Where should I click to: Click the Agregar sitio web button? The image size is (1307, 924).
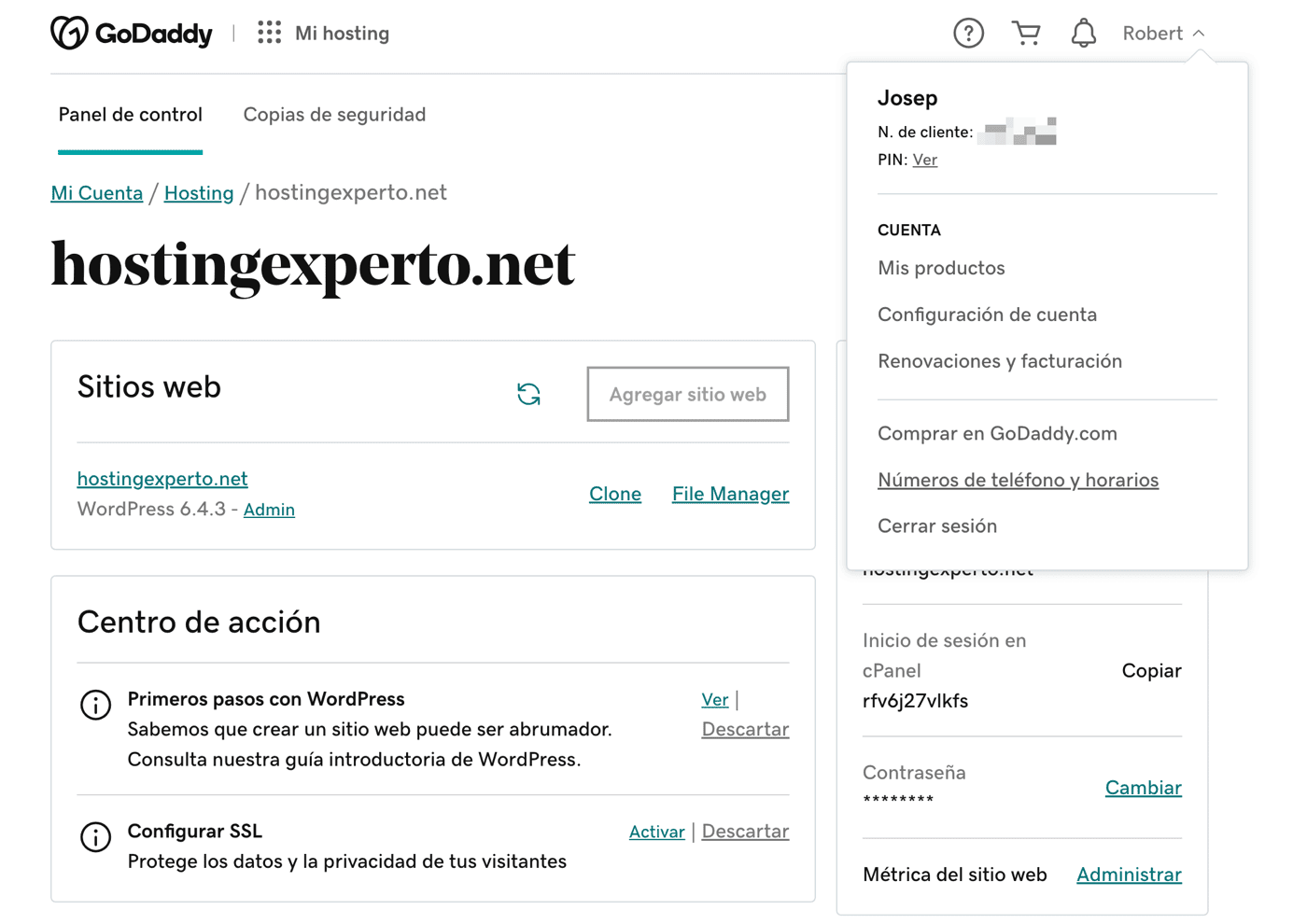point(688,394)
